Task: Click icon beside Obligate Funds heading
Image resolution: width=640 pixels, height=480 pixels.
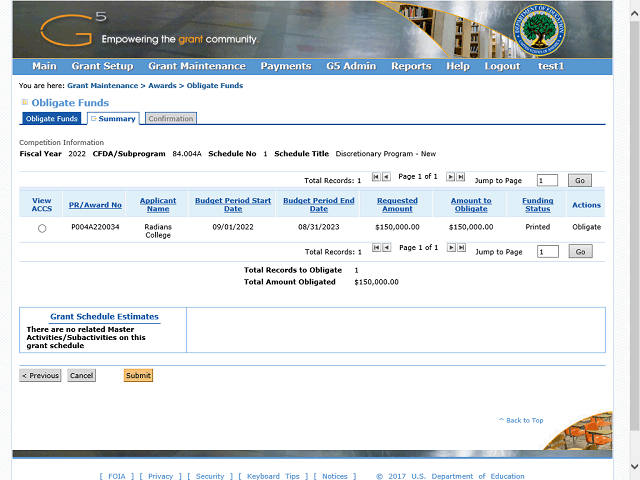Action: coord(24,102)
